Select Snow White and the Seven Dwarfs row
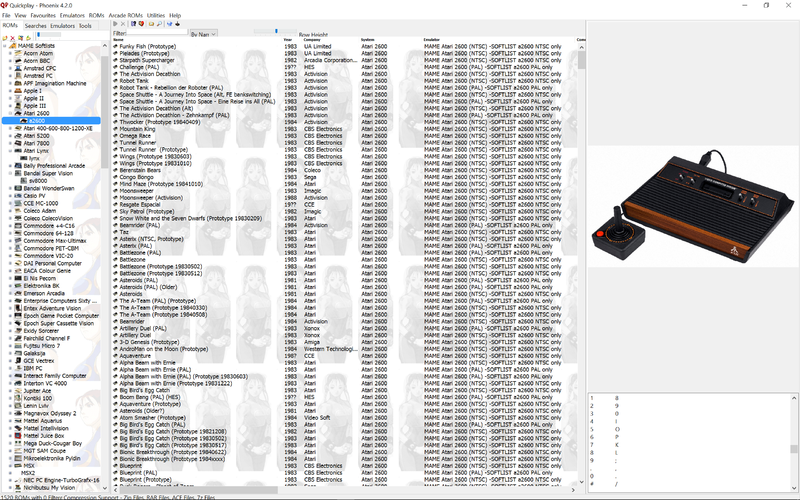This screenshot has width=800, height=500. coord(190,218)
